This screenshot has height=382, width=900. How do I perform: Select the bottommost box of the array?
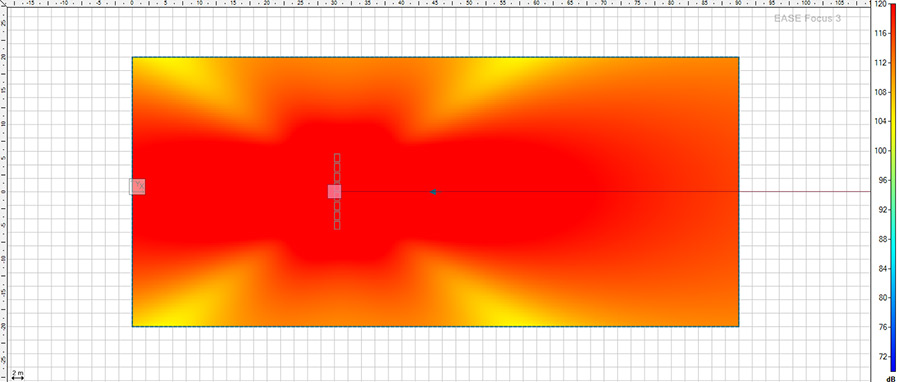tap(337, 225)
